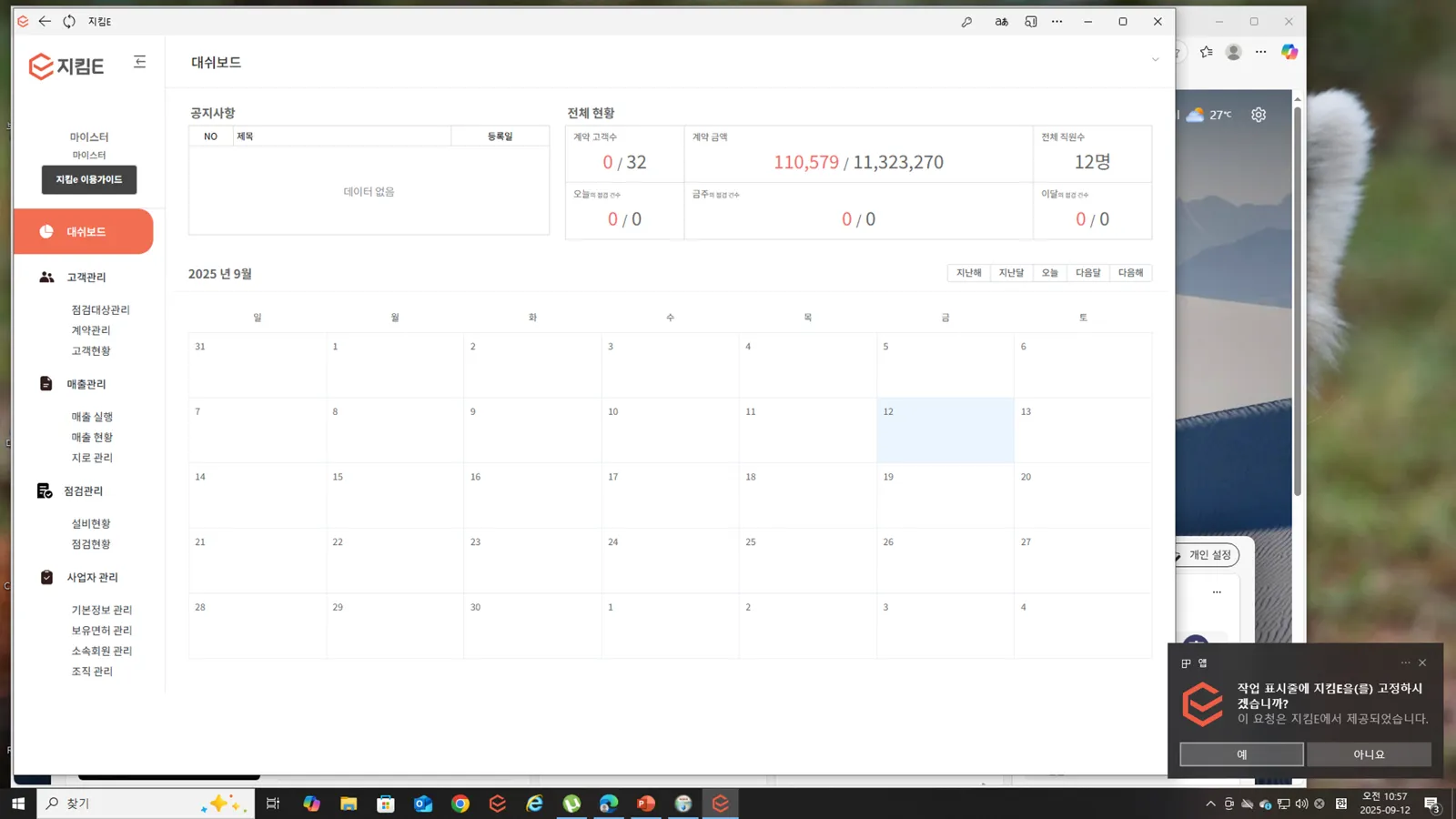The image size is (1456, 819).
Task: Open Edge favorites star icon in background window
Action: pos(1207,52)
